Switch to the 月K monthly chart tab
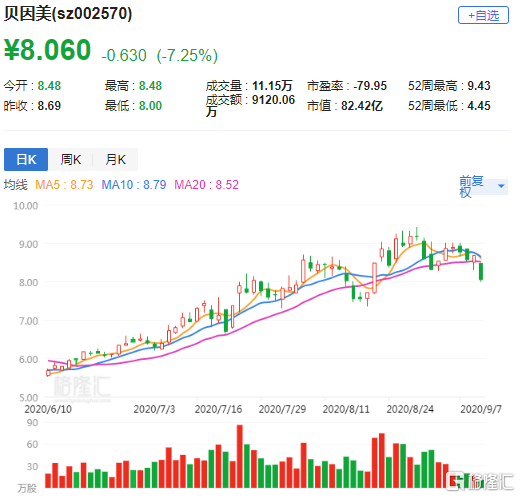 pyautogui.click(x=115, y=159)
